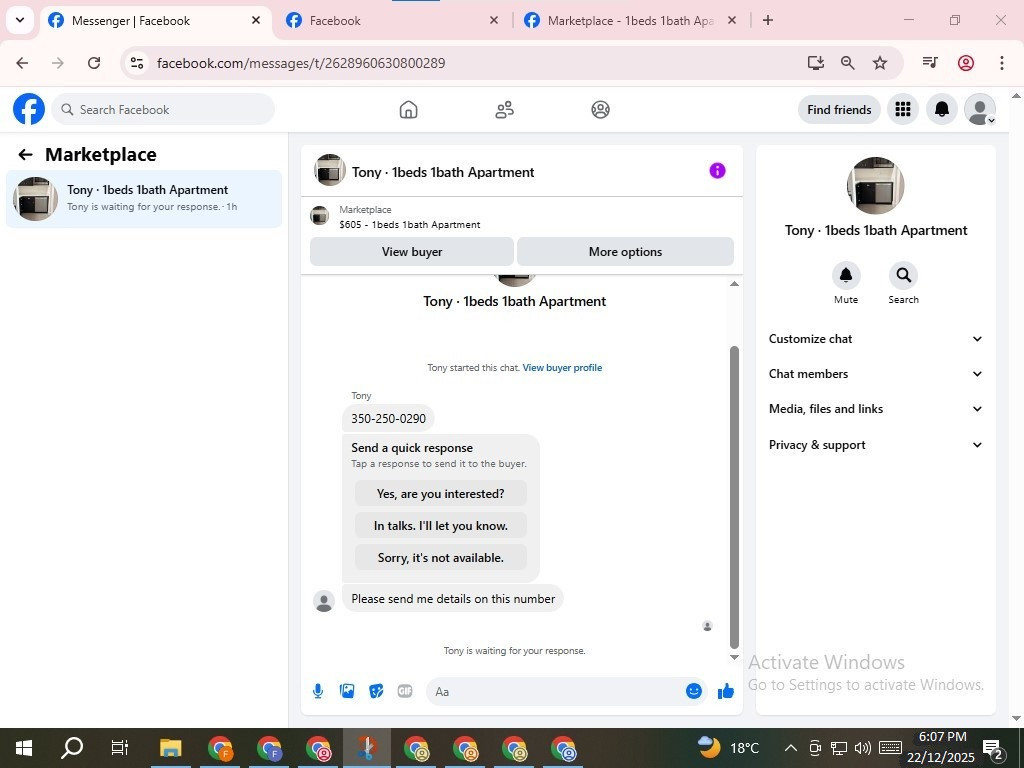The image size is (1024, 768).
Task: Send 'Sorry, it's not available.' response
Action: pyautogui.click(x=441, y=558)
